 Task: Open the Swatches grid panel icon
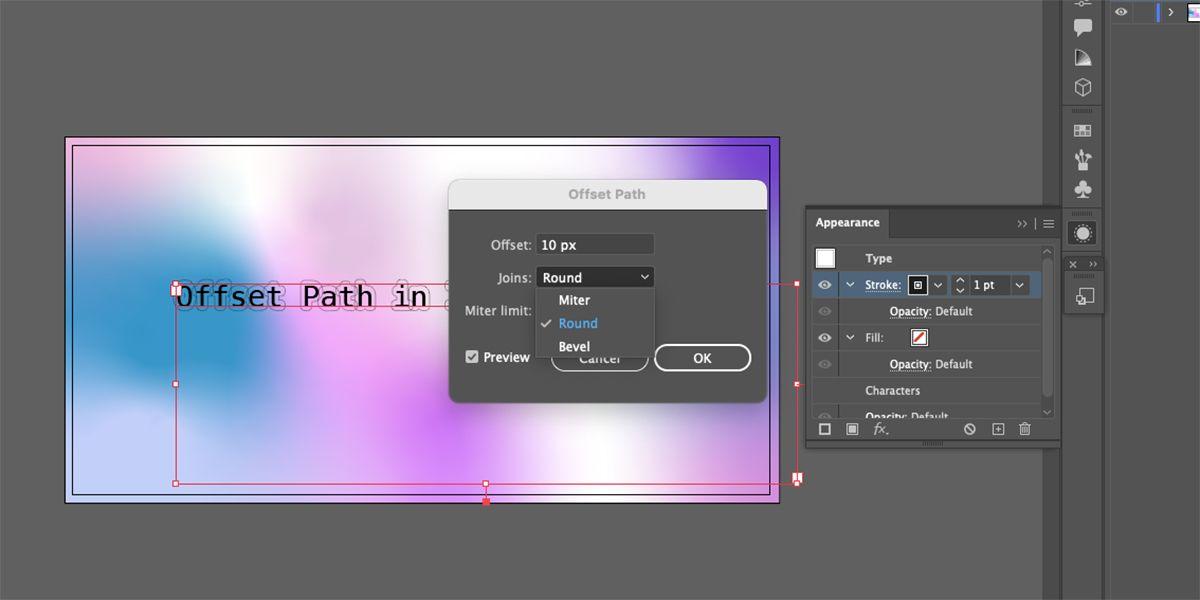pos(1082,131)
